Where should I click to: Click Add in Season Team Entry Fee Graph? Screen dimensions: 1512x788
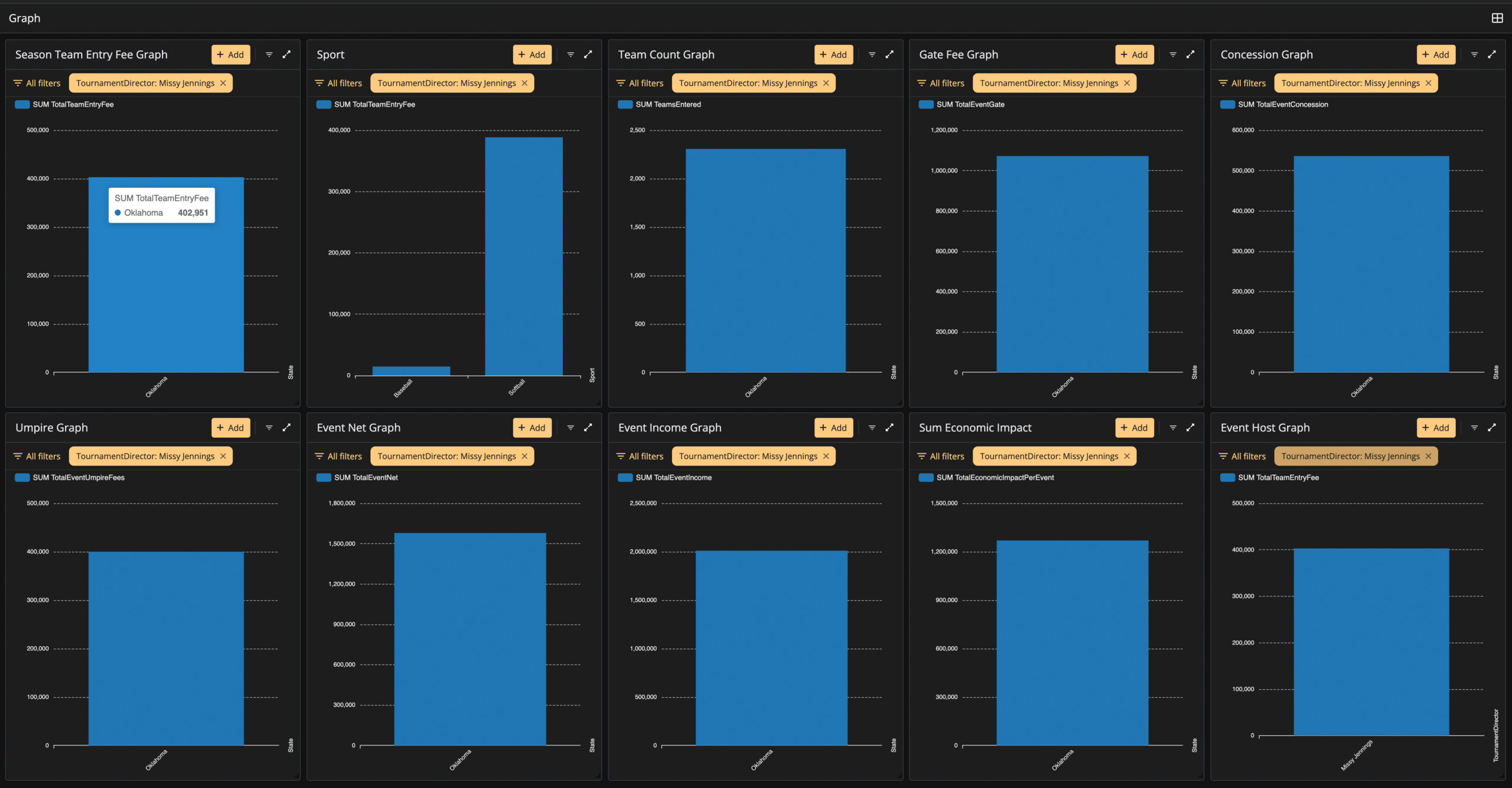click(x=230, y=55)
